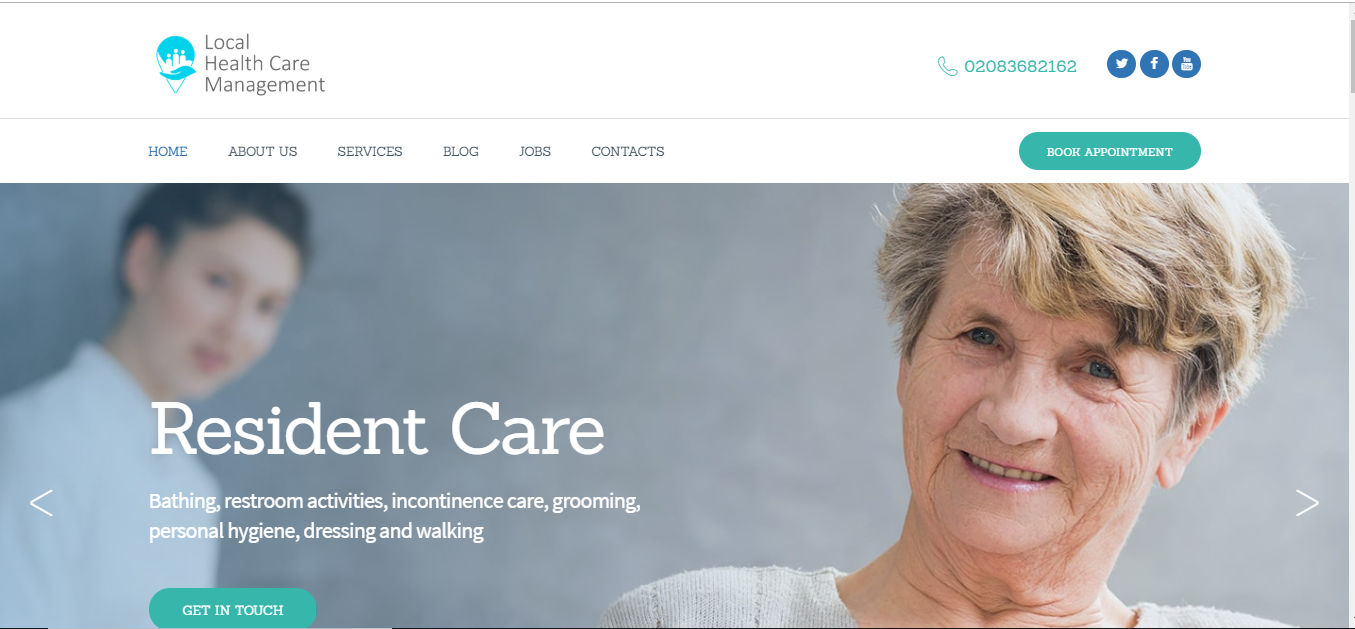Open the About Us page
1355x629 pixels.
tap(263, 152)
